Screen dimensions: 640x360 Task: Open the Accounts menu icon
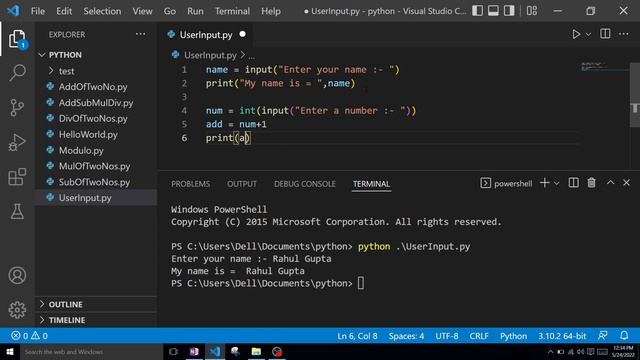point(17,276)
